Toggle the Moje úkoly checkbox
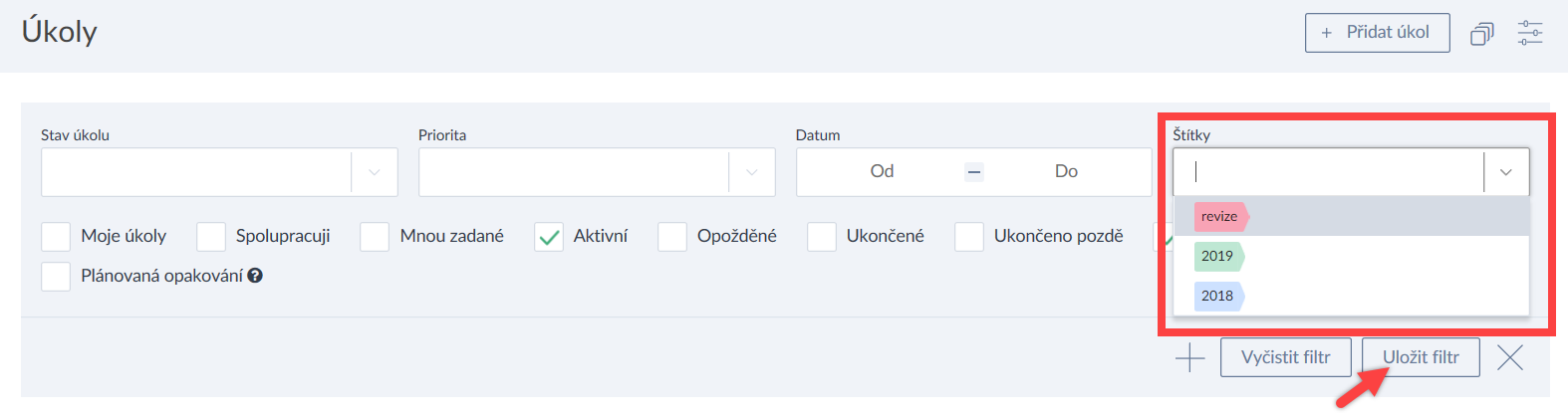 click(56, 237)
